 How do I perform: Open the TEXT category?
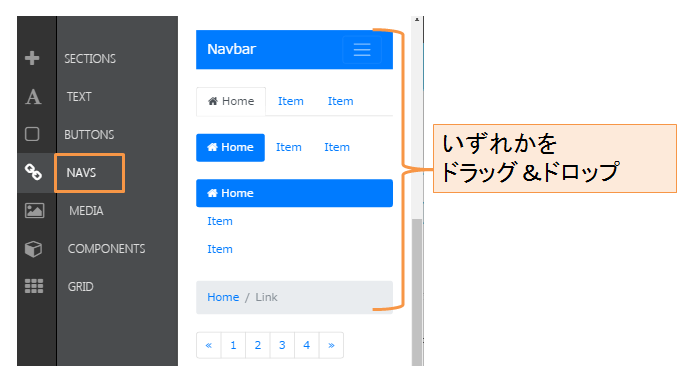[79, 97]
